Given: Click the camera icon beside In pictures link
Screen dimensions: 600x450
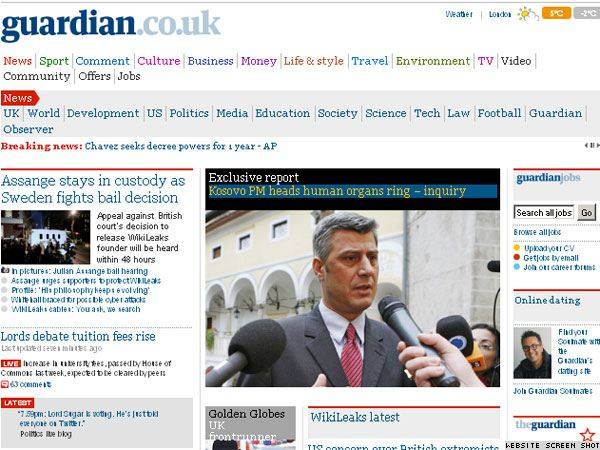Looking at the screenshot, I should click(x=5, y=271).
